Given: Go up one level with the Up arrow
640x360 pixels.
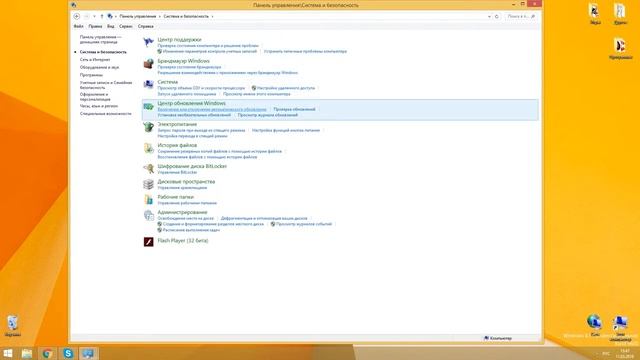Looking at the screenshot, I should [x=102, y=16].
